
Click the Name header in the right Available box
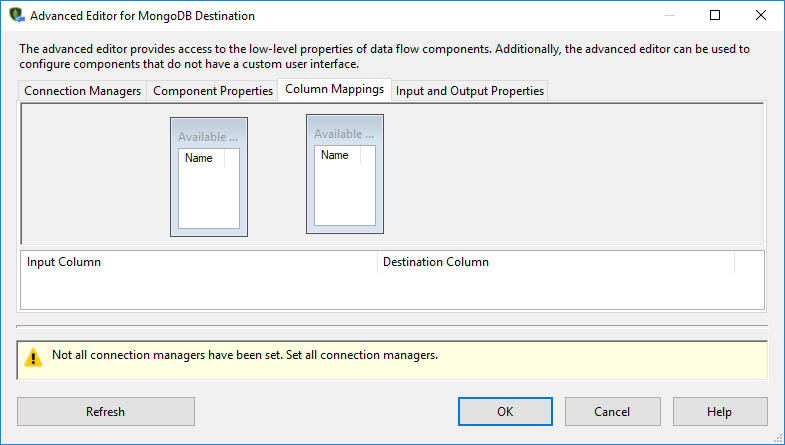(337, 155)
